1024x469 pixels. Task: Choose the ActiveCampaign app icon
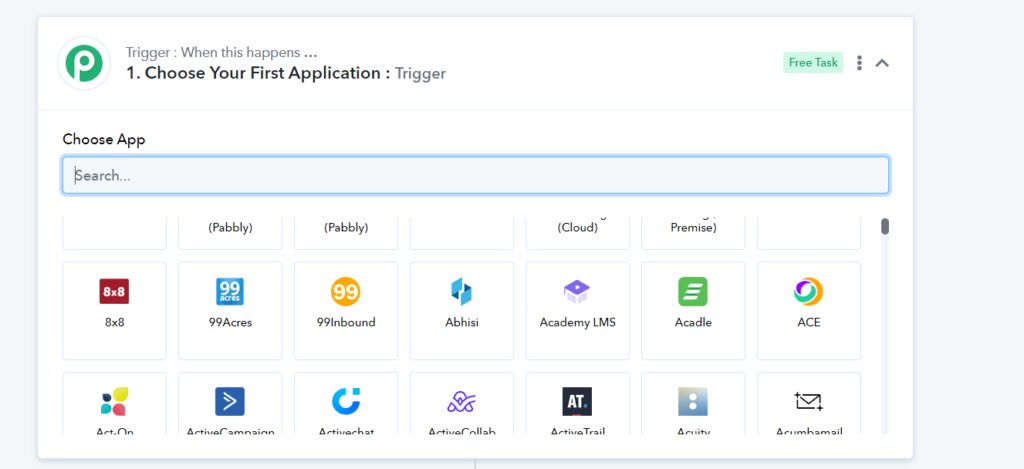click(x=230, y=402)
